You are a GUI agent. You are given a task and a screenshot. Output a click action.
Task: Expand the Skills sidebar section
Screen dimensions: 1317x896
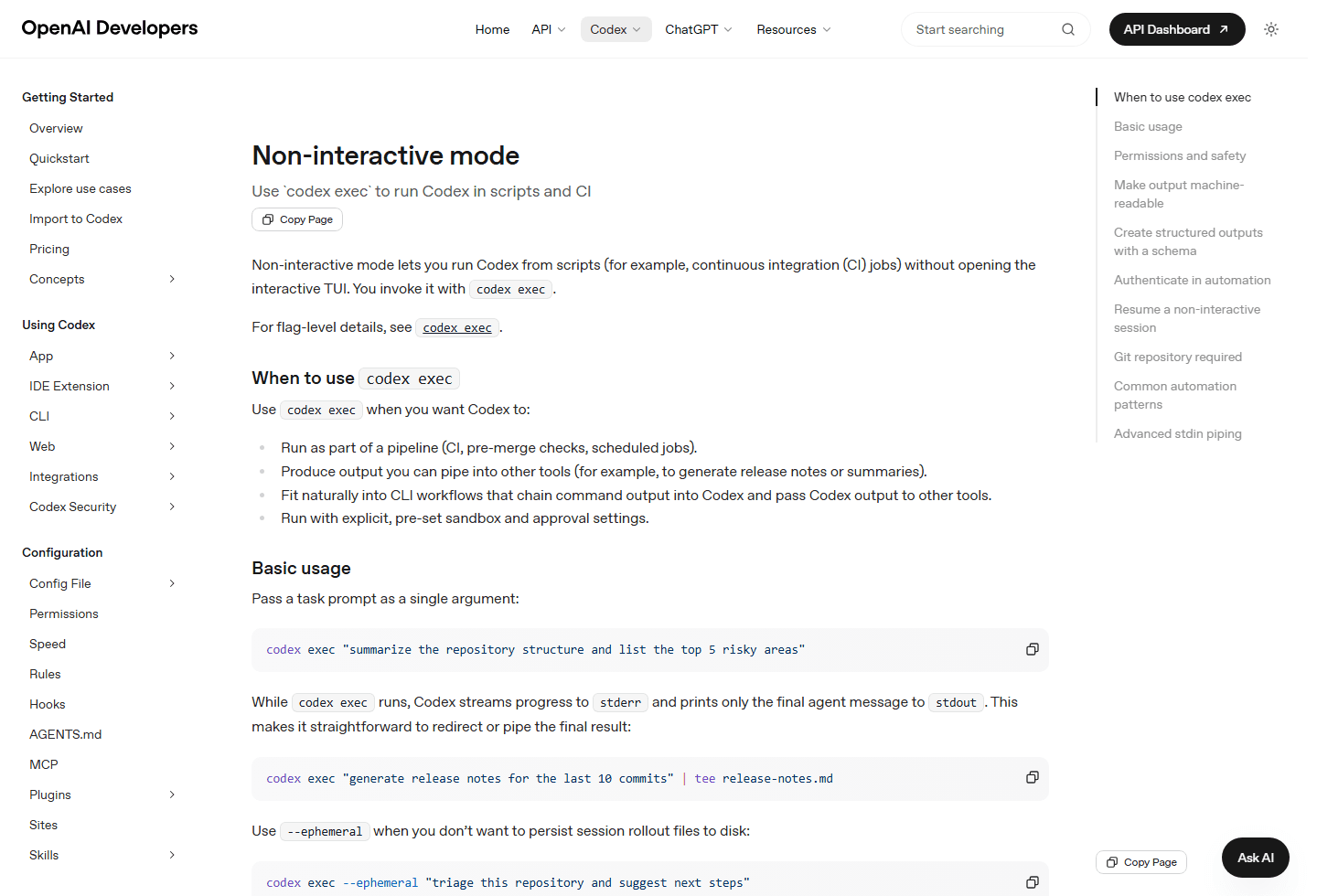172,855
